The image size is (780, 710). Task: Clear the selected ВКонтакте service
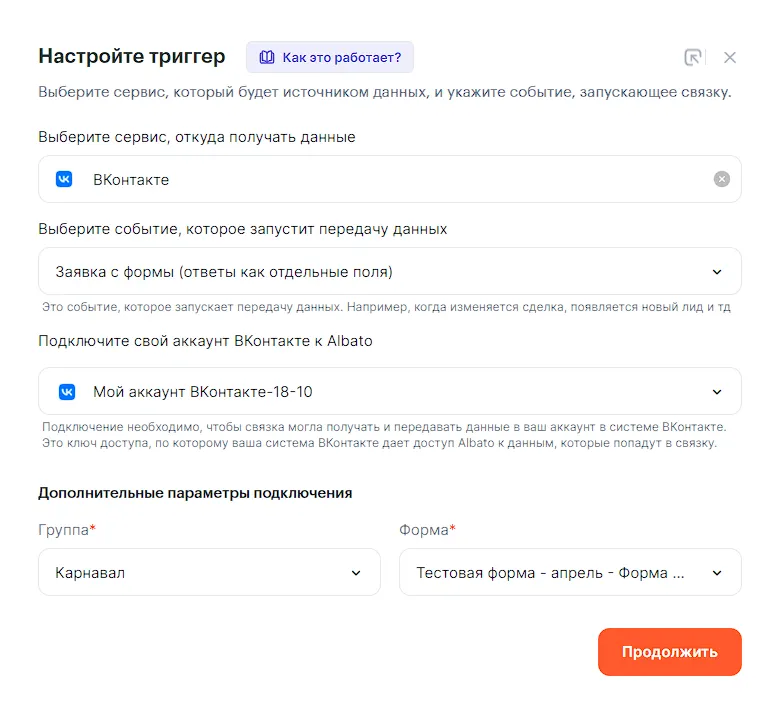(722, 179)
